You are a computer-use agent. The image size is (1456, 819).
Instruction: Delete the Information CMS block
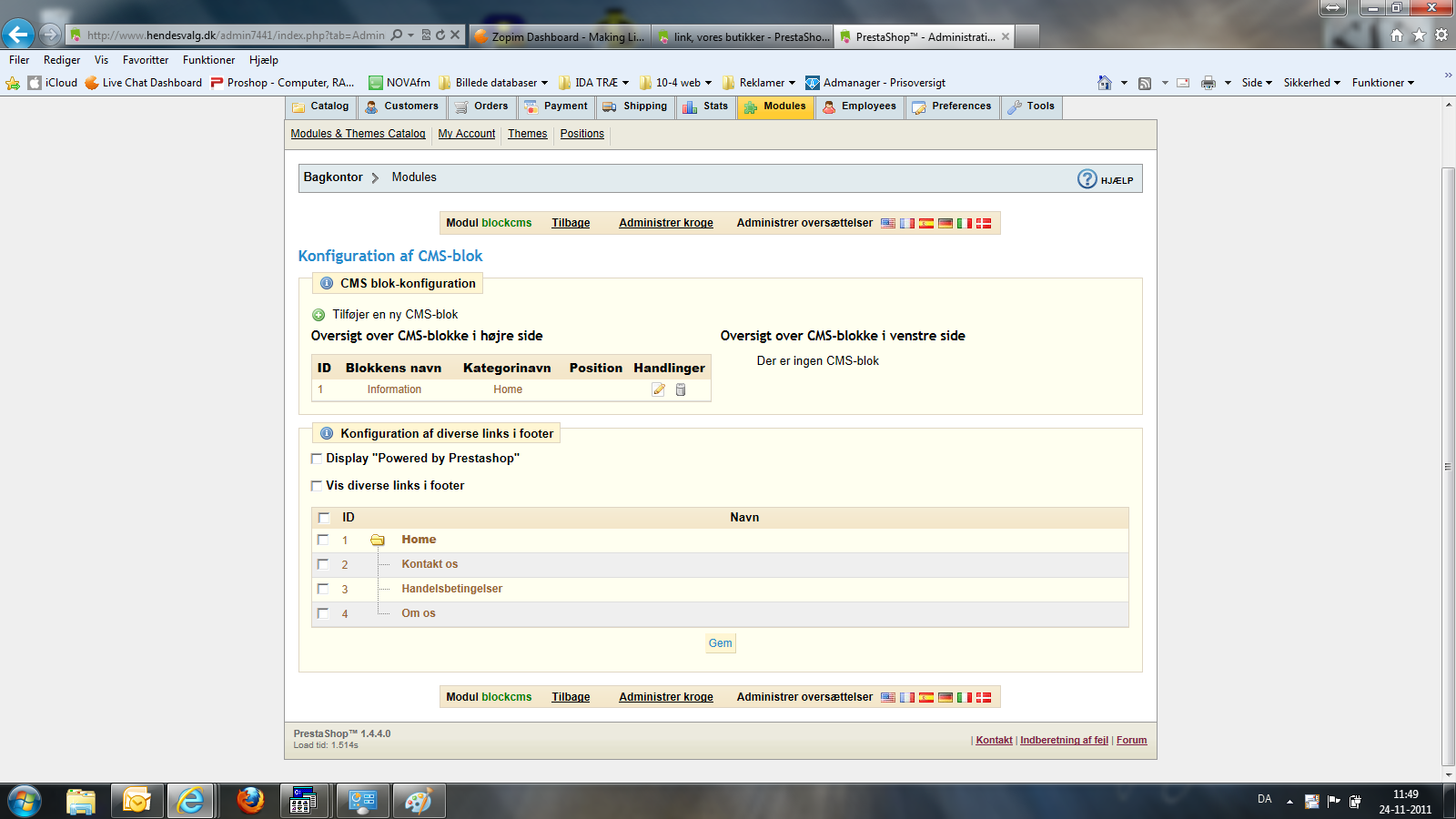click(x=680, y=389)
